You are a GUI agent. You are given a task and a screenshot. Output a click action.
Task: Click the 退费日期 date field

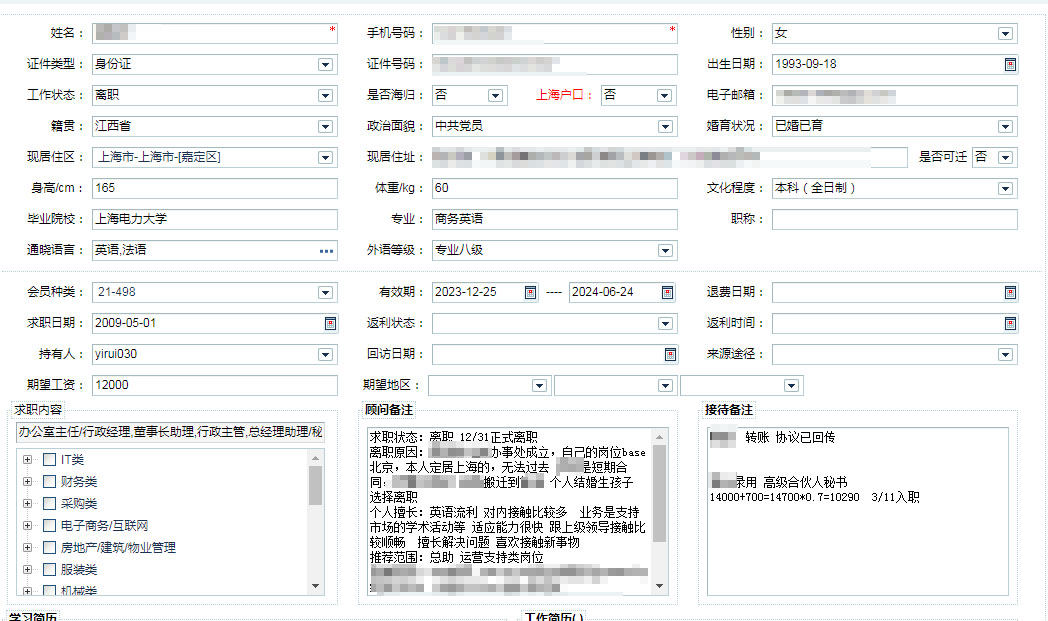(x=895, y=292)
